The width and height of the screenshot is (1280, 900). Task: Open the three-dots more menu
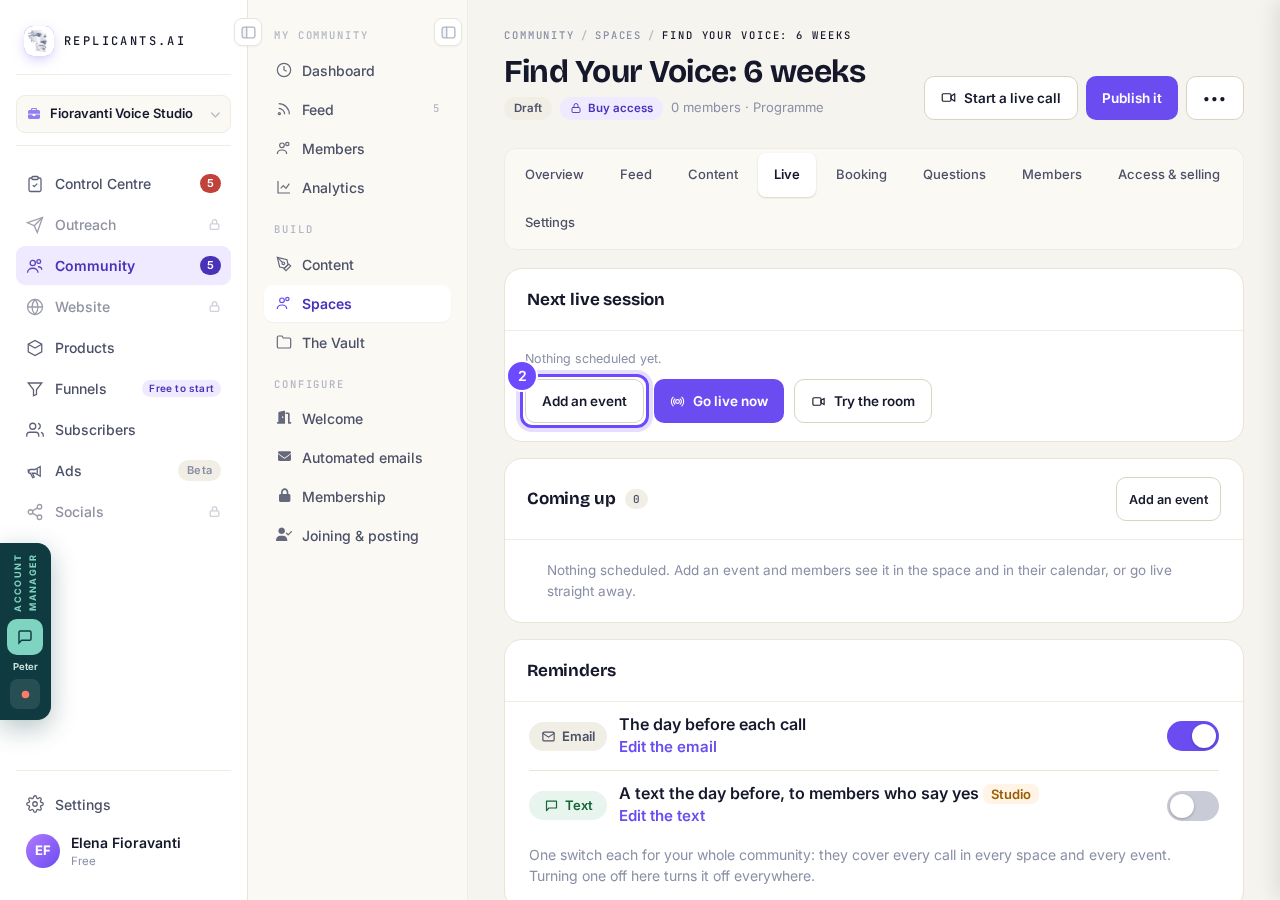point(1215,98)
